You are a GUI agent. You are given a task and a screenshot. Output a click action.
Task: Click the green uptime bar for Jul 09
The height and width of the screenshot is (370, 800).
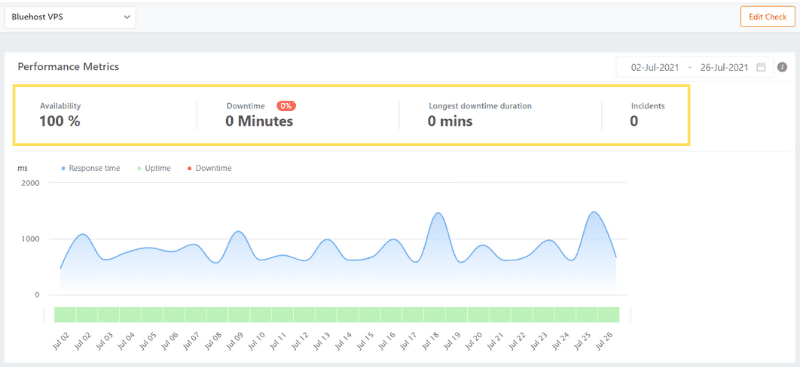point(239,314)
